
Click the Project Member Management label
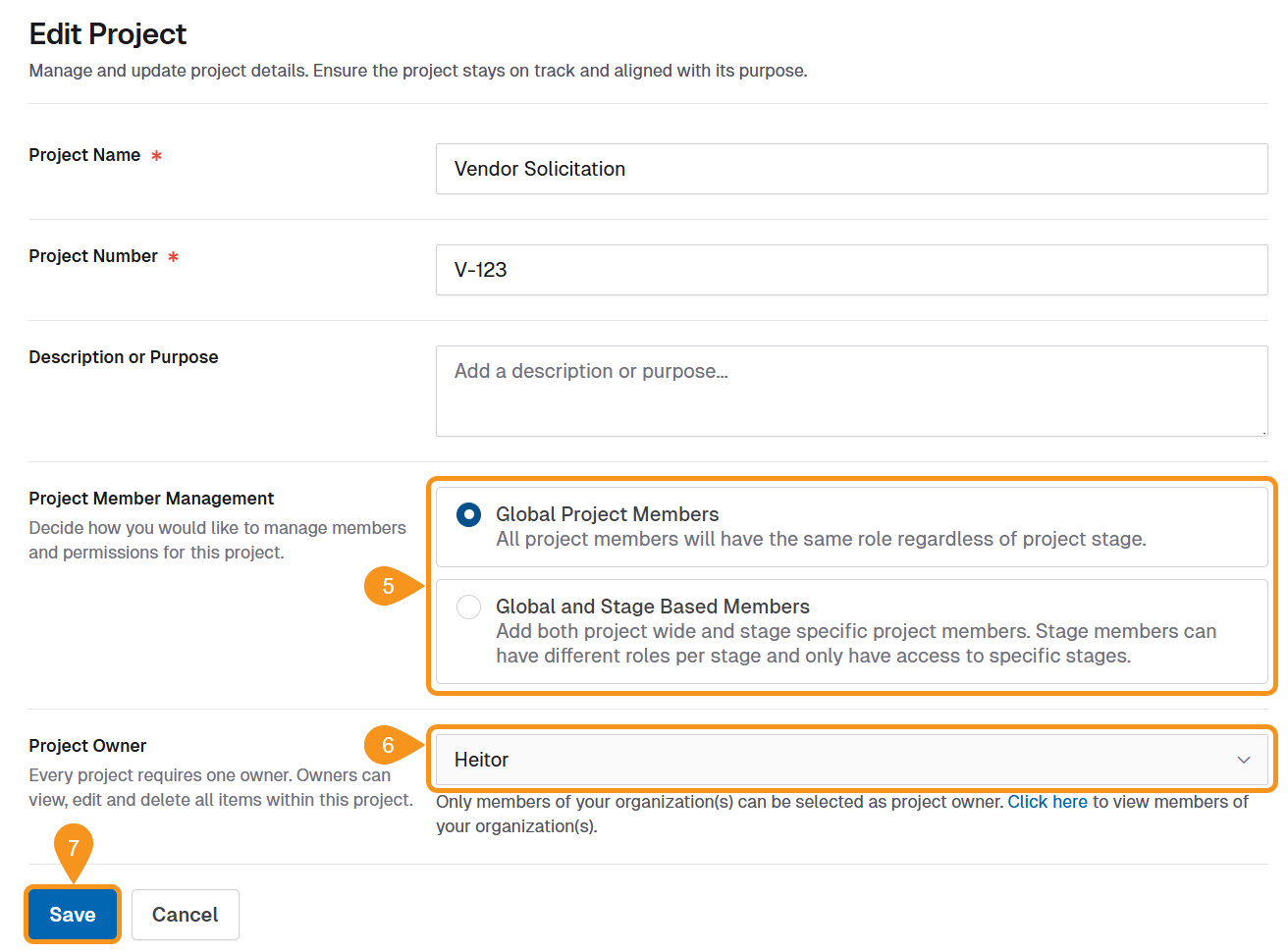tap(151, 499)
